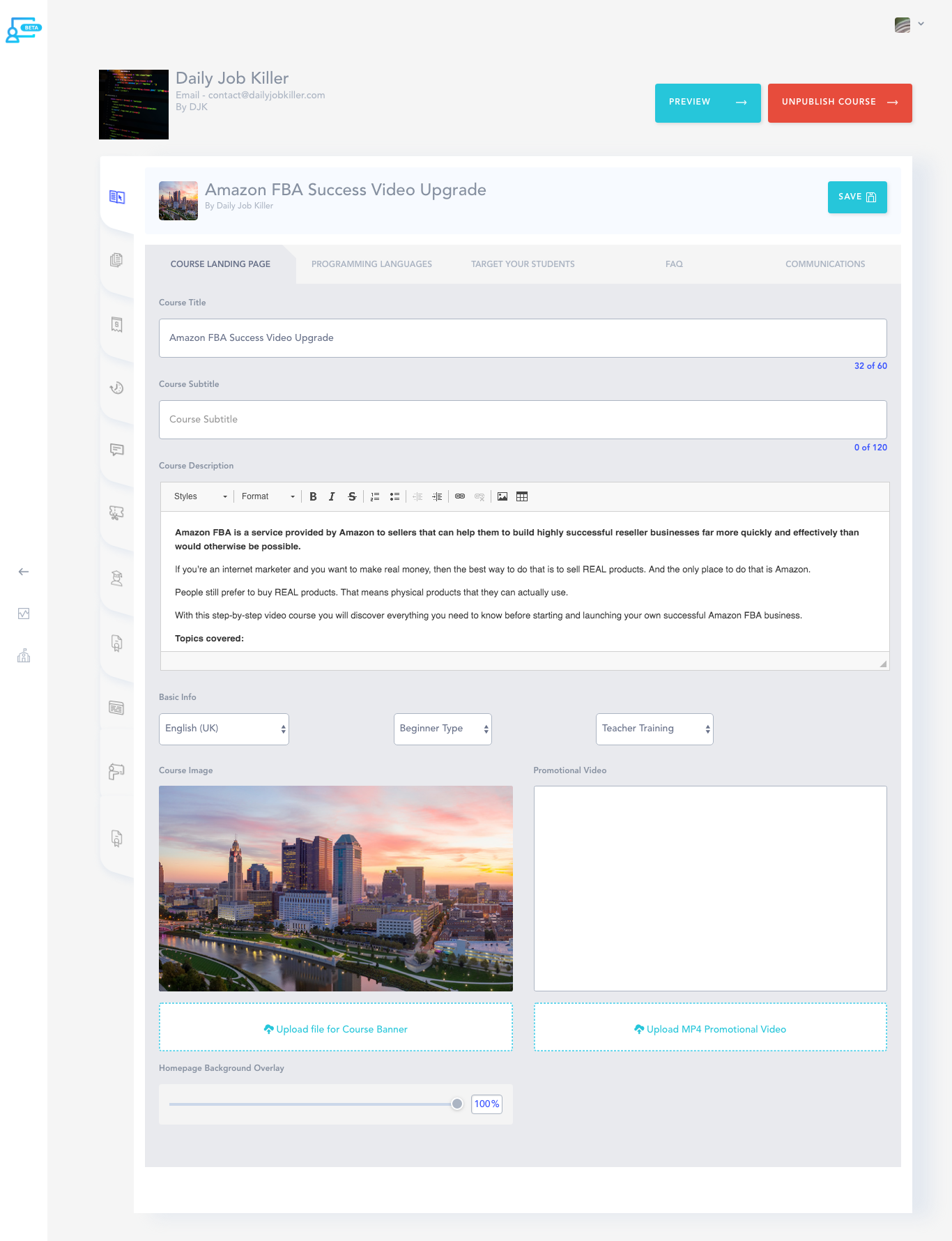Insert an image into the description
The width and height of the screenshot is (952, 1241).
tap(502, 496)
